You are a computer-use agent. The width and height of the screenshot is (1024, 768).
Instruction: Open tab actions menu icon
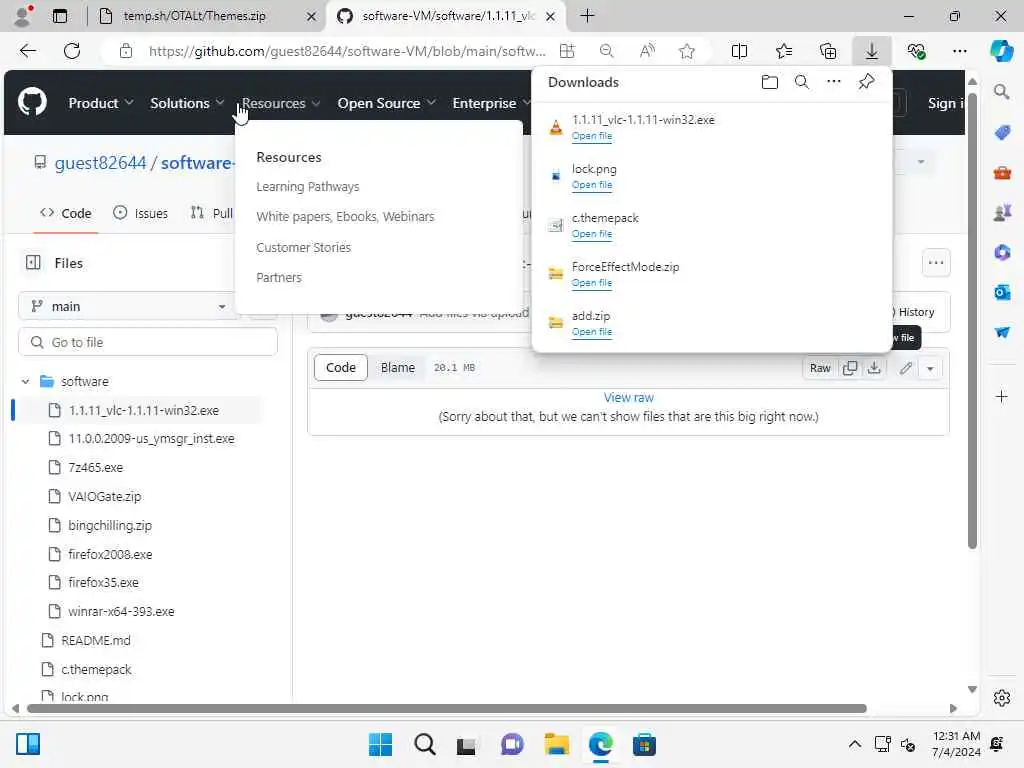coord(59,16)
